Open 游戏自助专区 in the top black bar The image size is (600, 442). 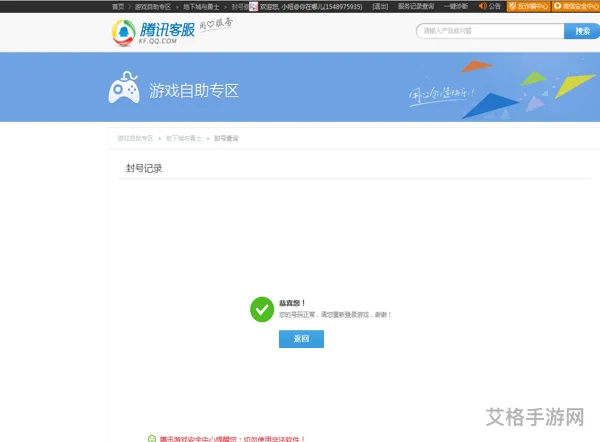coord(153,7)
